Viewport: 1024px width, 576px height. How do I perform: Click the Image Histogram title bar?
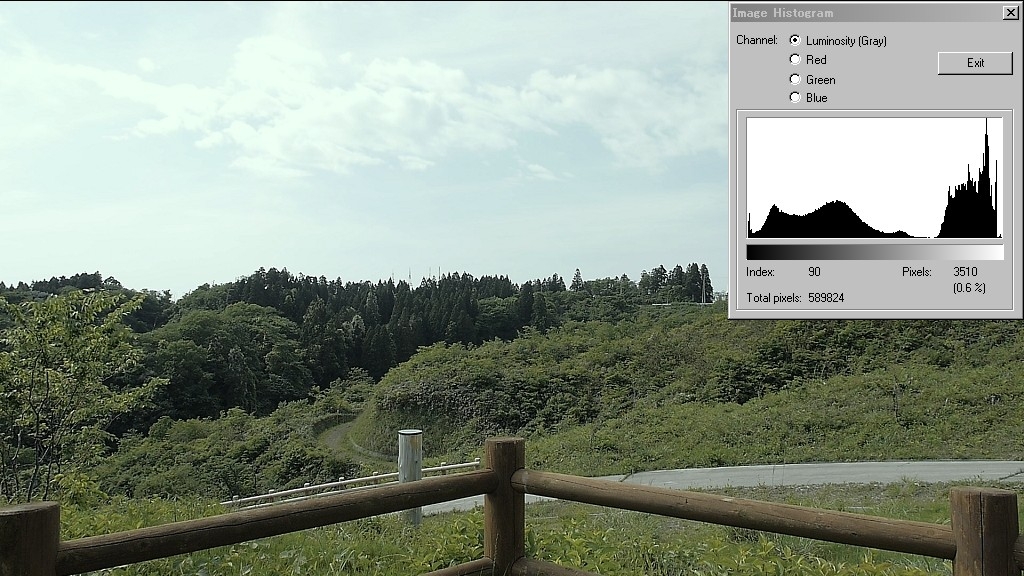pyautogui.click(x=865, y=12)
